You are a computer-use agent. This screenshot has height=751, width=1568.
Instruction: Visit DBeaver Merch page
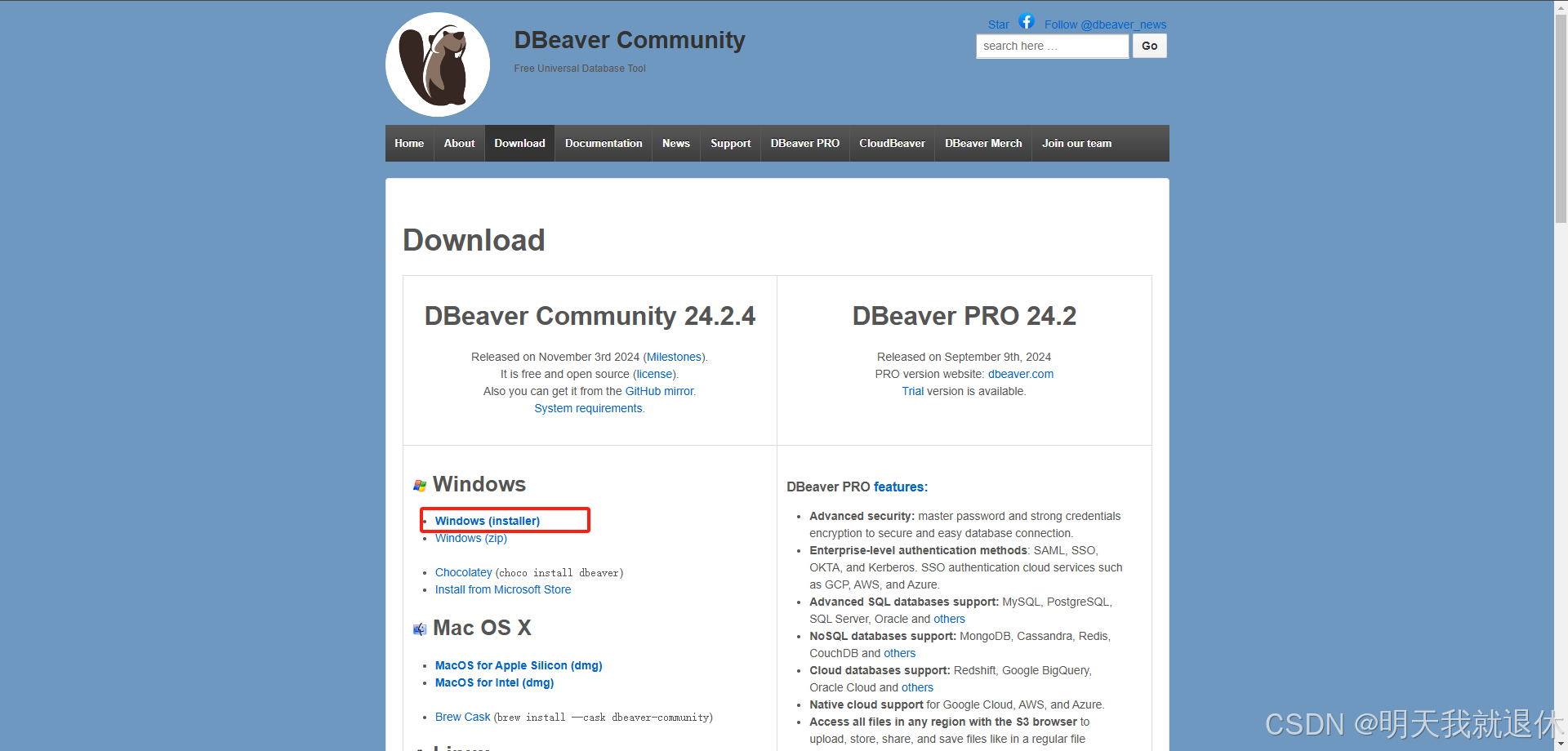point(983,143)
